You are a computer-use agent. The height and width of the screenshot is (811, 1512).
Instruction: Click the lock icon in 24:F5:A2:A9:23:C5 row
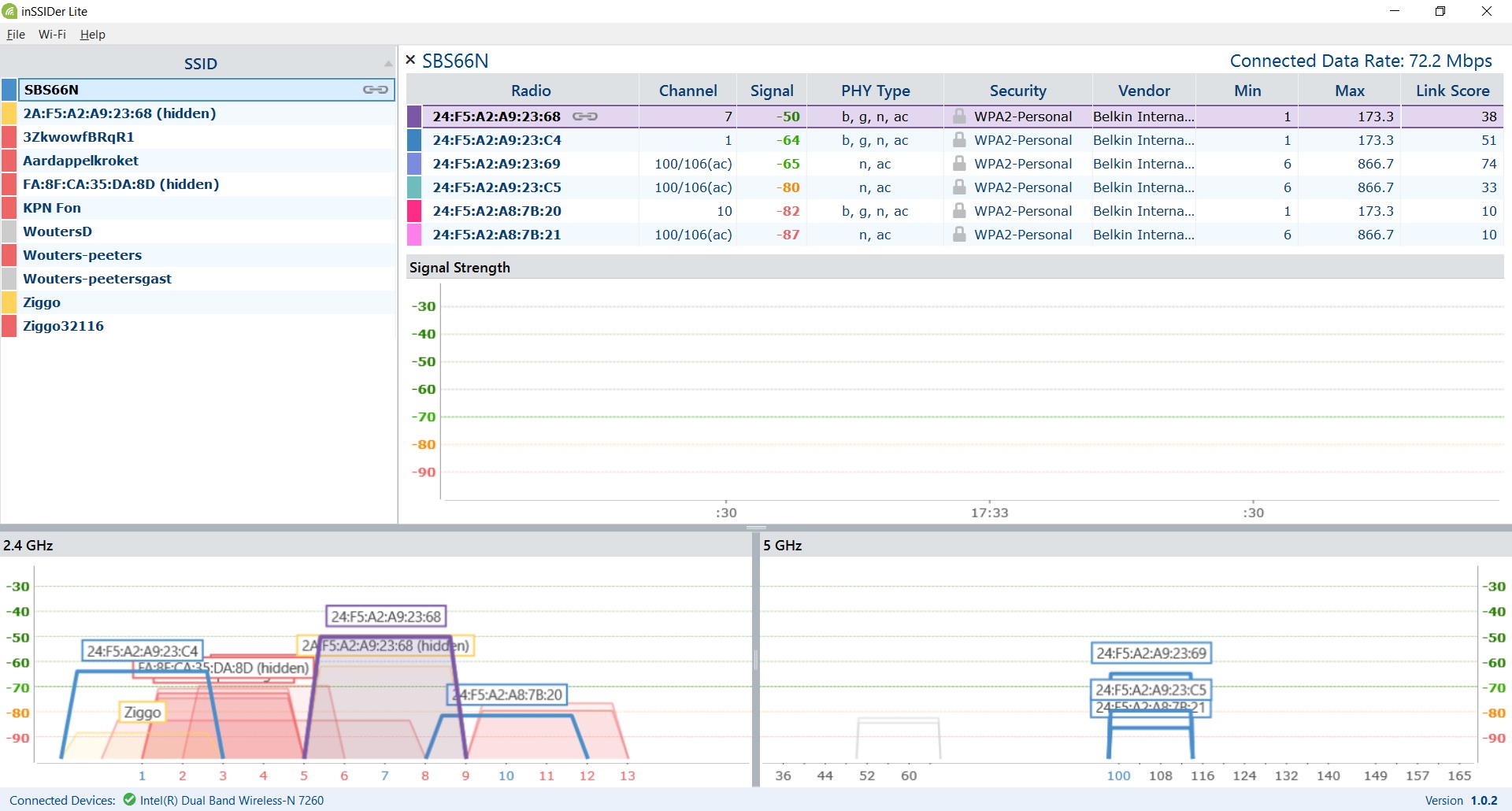[x=959, y=187]
